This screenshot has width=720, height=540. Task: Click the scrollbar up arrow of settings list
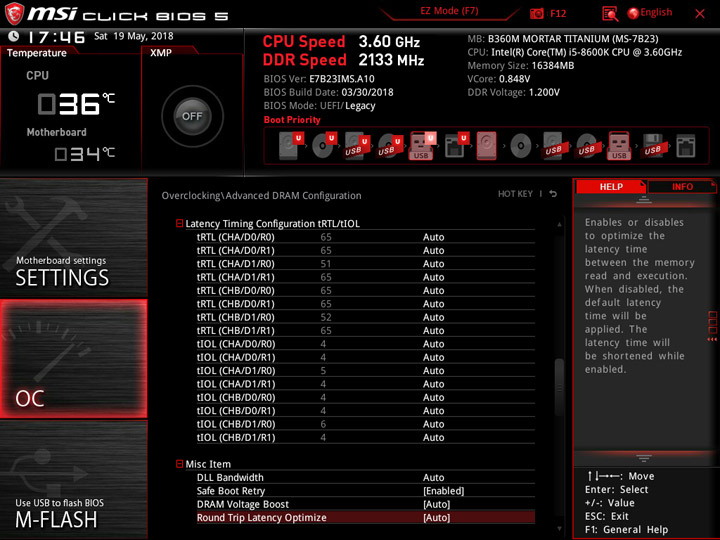pos(559,225)
